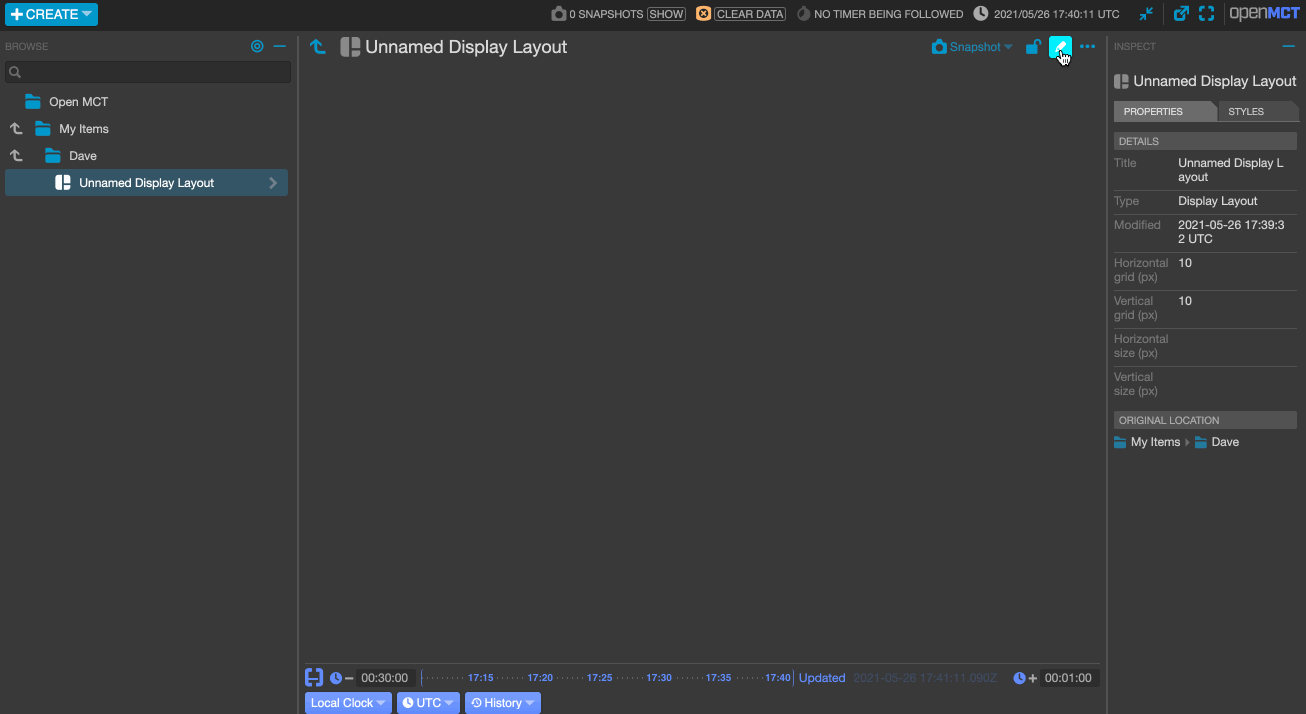Select Unnamed Display Layout tree item

pos(146,183)
